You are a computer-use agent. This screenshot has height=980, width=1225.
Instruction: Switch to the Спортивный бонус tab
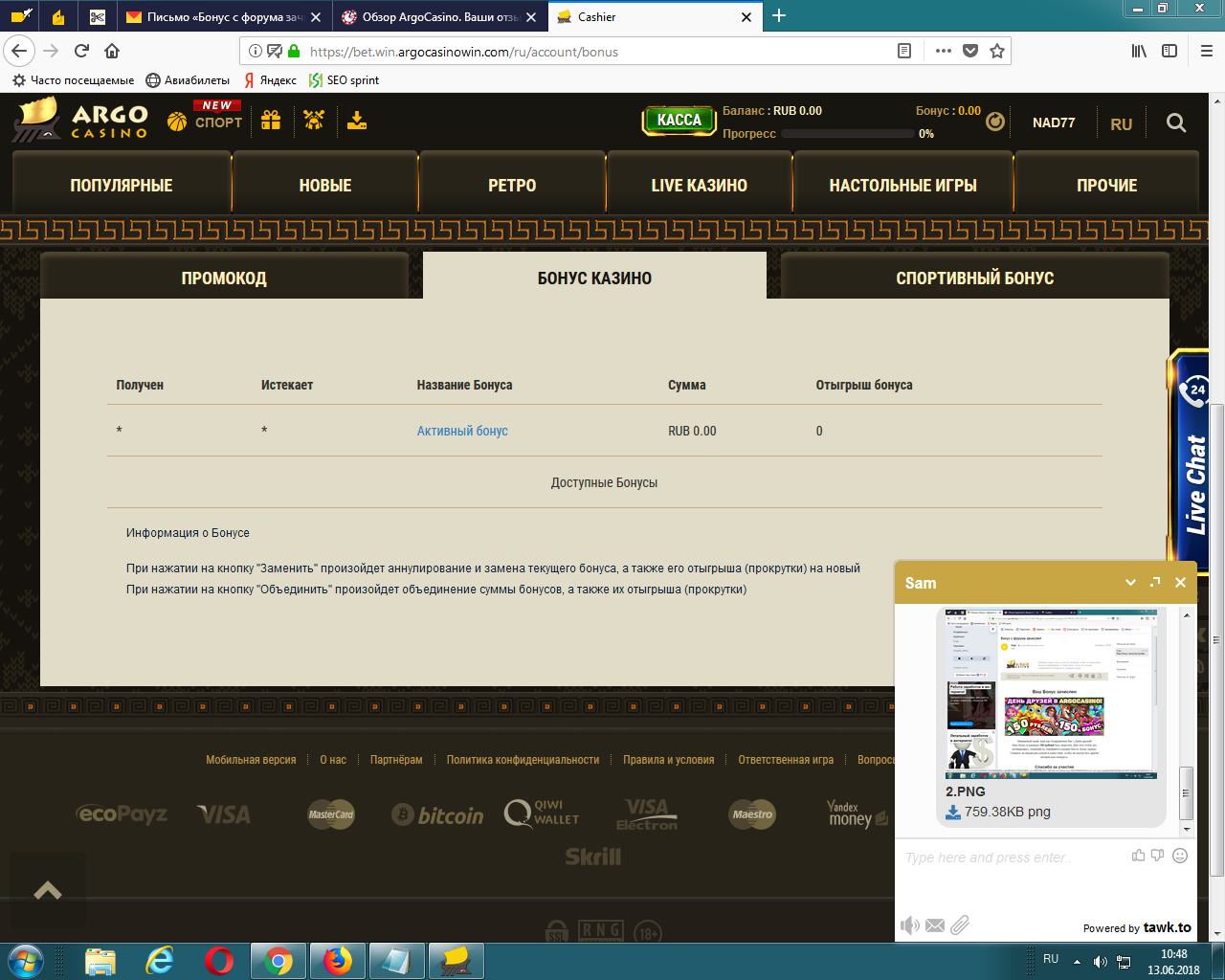coord(975,277)
